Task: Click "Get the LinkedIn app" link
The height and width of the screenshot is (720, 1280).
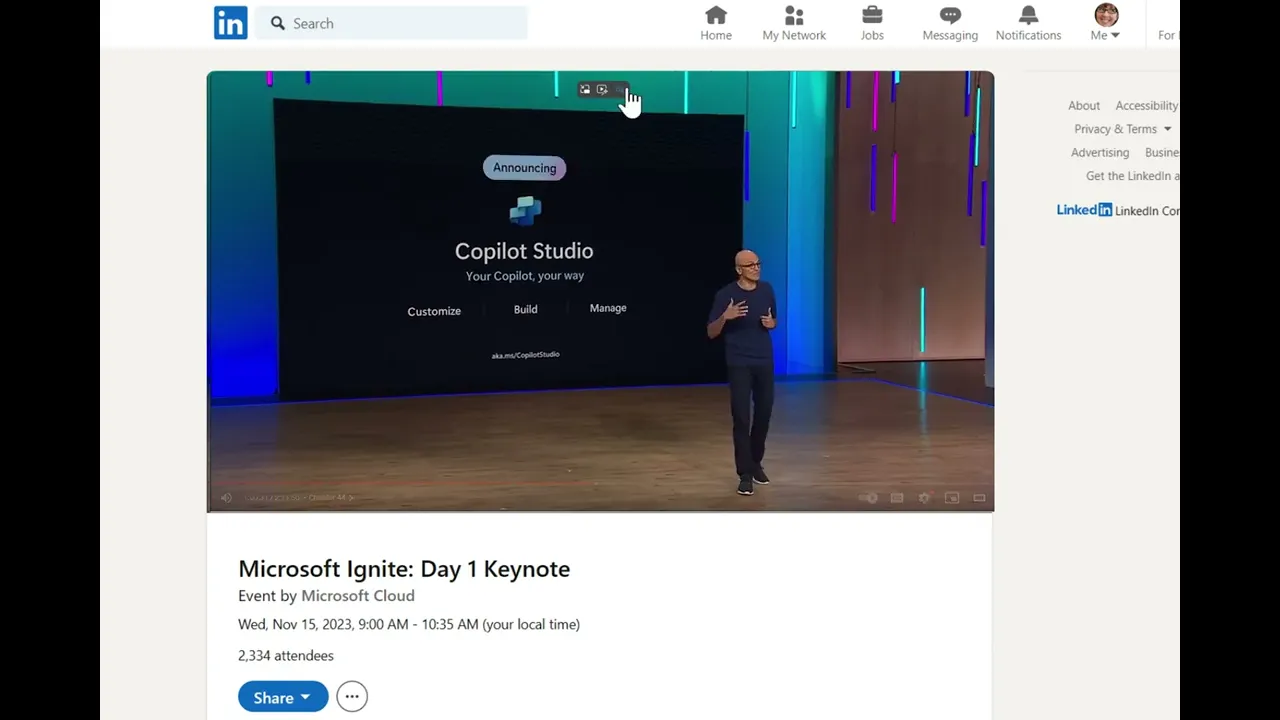Action: point(1133,176)
